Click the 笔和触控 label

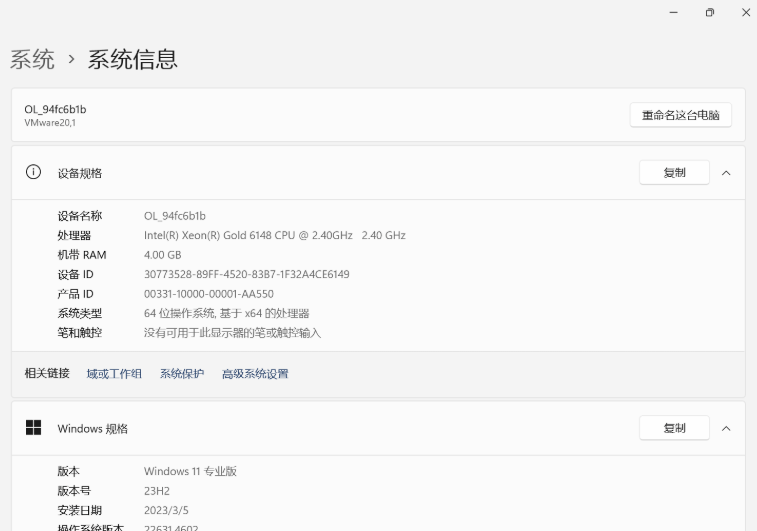coord(80,333)
